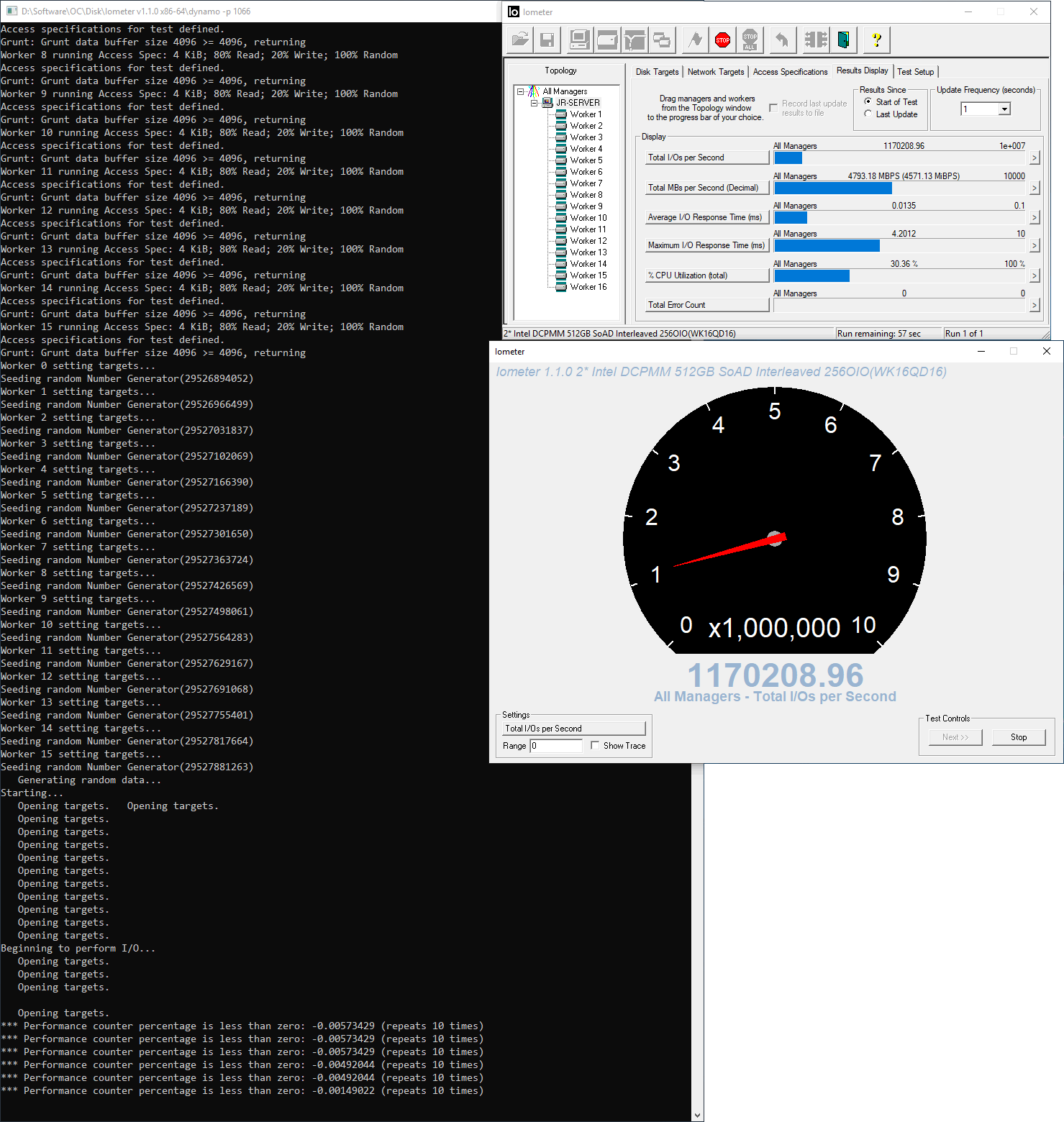The width and height of the screenshot is (1064, 1122).
Task: Click the disk icon beside Worker 10
Action: click(x=561, y=218)
